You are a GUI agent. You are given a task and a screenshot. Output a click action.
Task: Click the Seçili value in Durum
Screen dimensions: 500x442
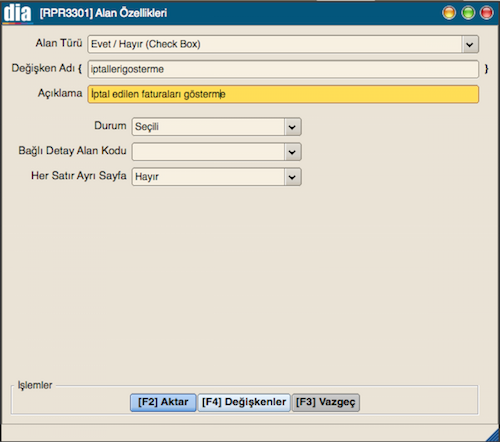click(x=147, y=127)
